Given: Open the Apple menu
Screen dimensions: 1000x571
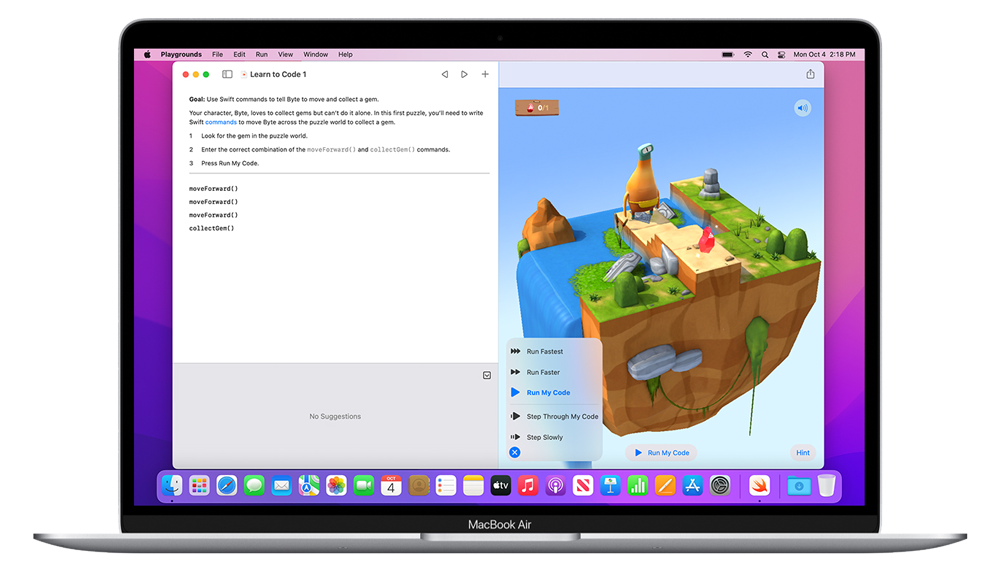Looking at the screenshot, I should pos(147,54).
